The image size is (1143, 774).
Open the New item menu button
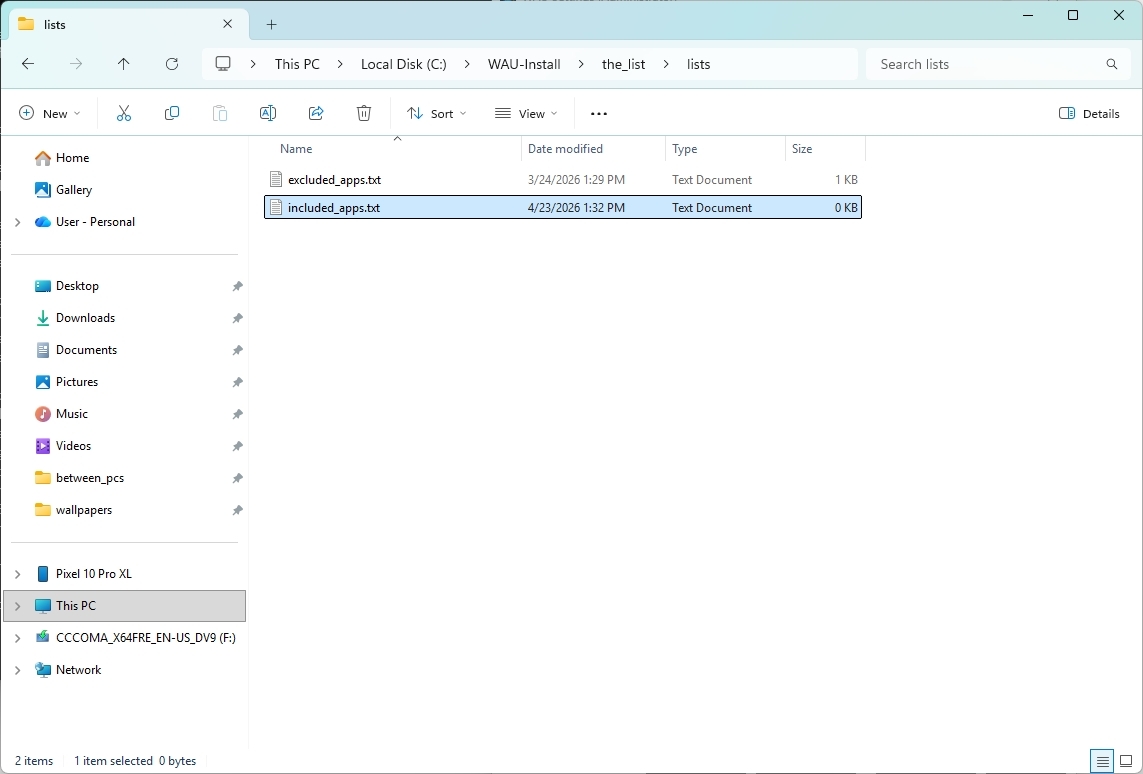[50, 113]
